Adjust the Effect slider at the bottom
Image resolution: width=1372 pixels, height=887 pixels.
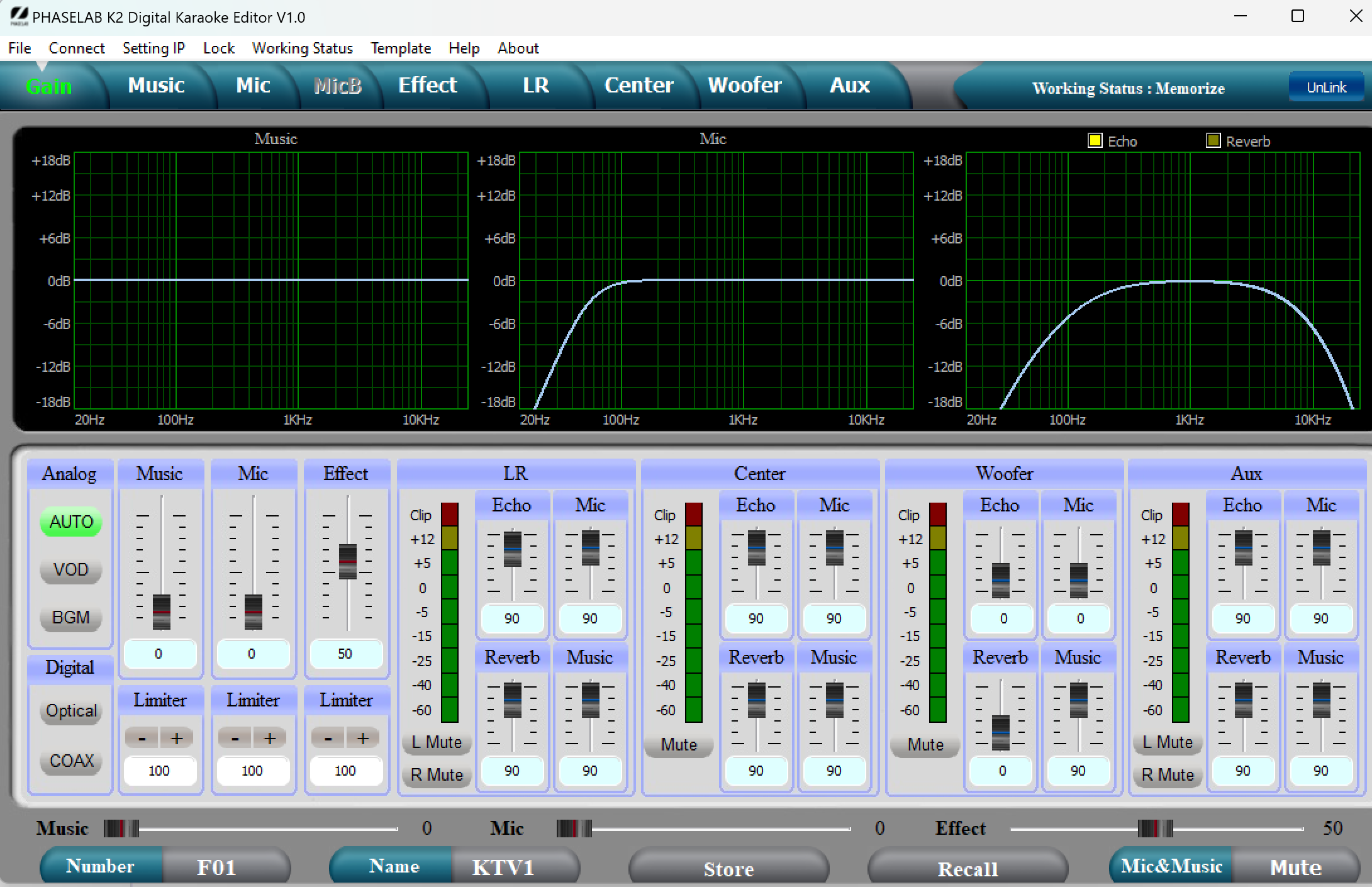coord(1155,828)
